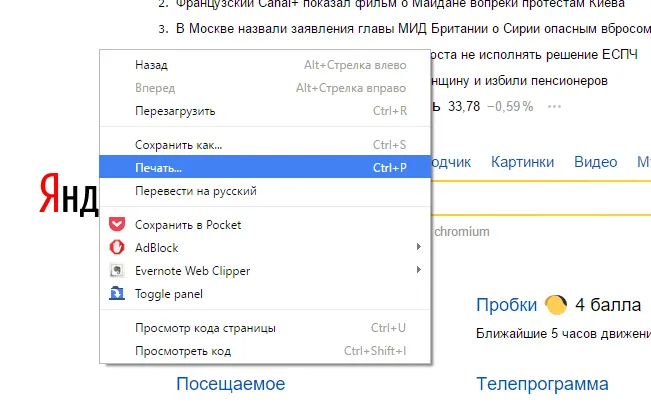The image size is (651, 403).
Task: Open the Пробки traffic link
Action: pyautogui.click(x=507, y=305)
